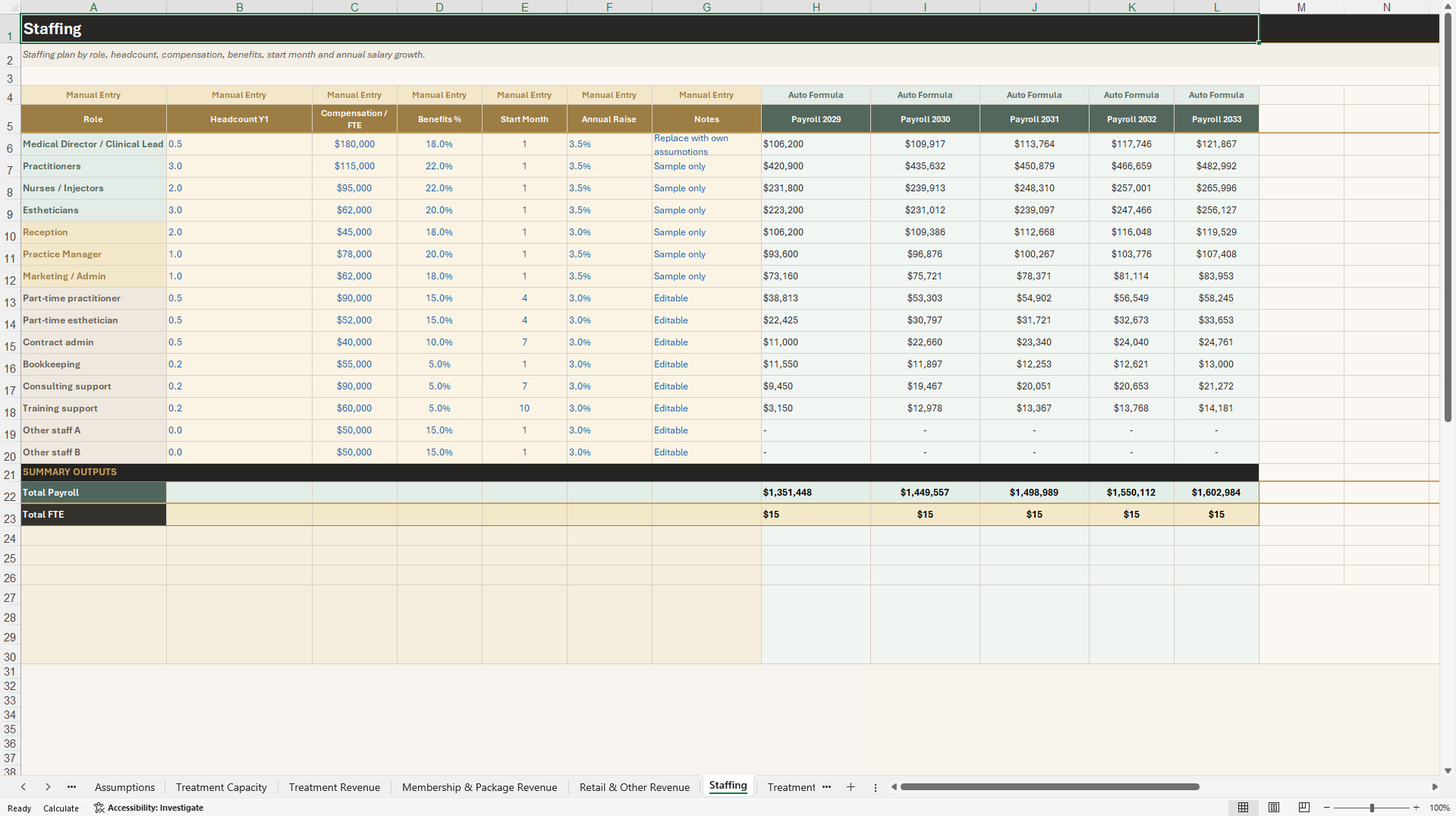
Task: Select Total Payroll 2029 value $1,351,448
Action: point(816,493)
